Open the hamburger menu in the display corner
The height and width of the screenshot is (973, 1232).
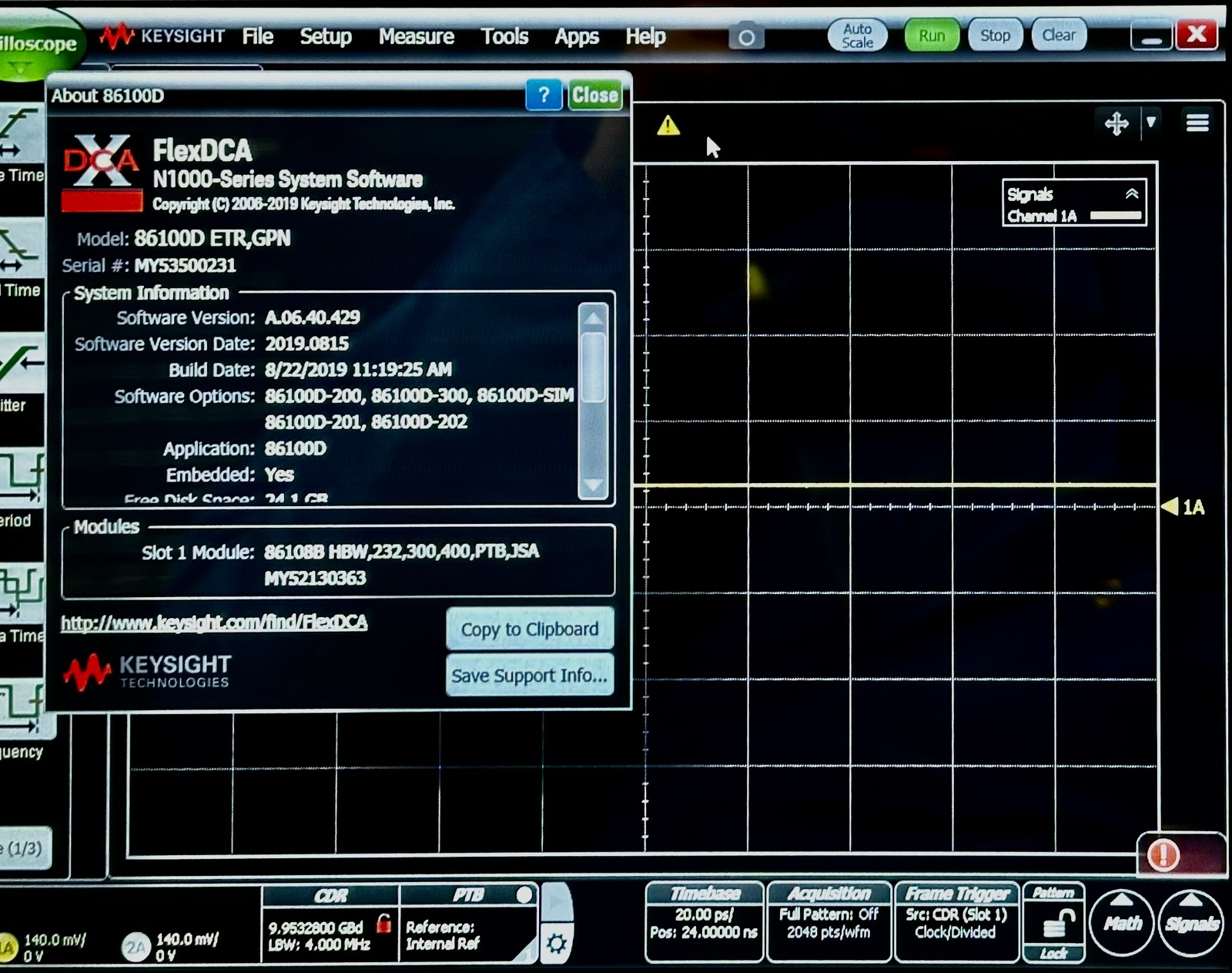click(1198, 122)
